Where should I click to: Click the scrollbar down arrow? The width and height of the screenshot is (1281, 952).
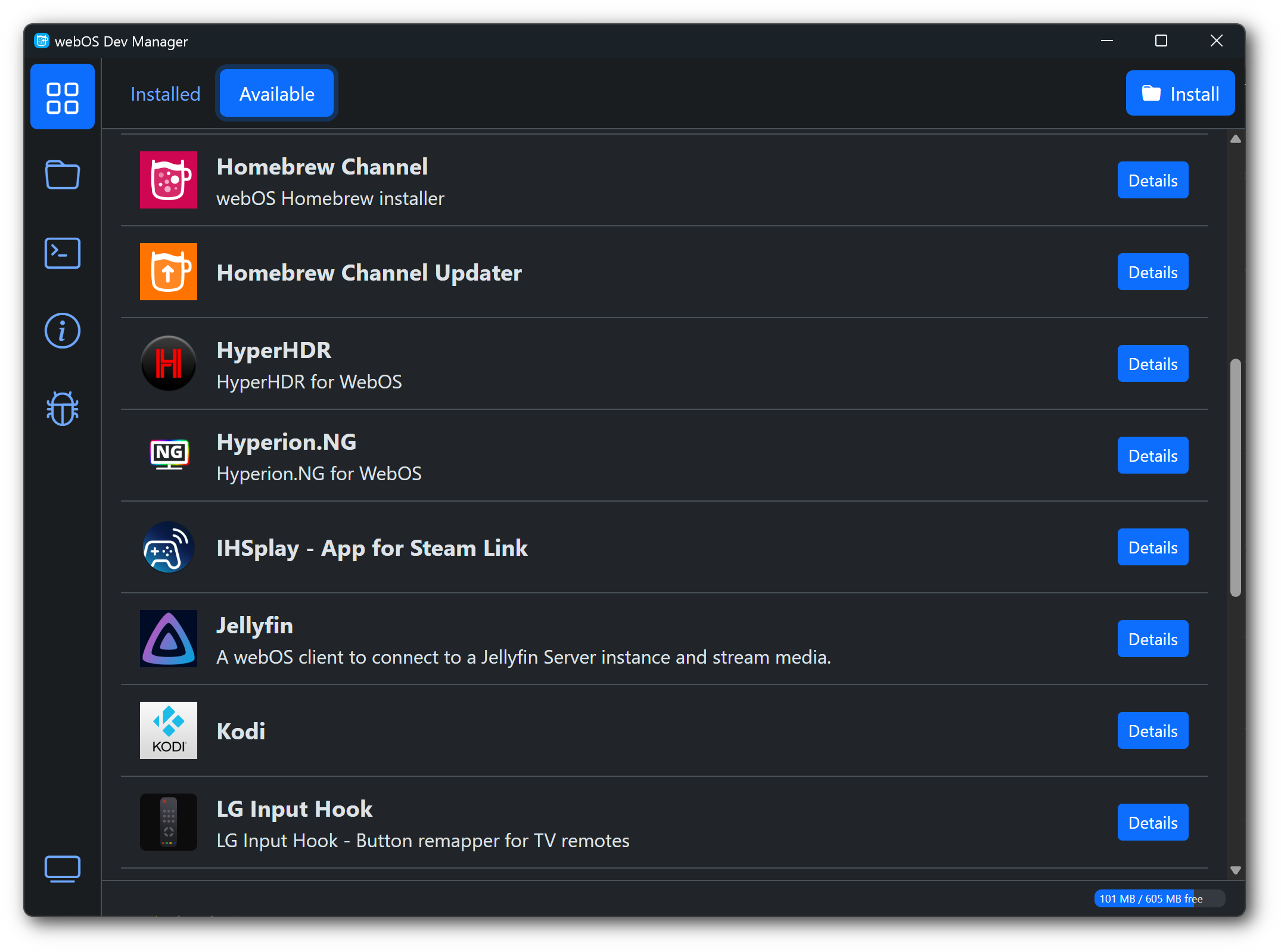[x=1235, y=870]
